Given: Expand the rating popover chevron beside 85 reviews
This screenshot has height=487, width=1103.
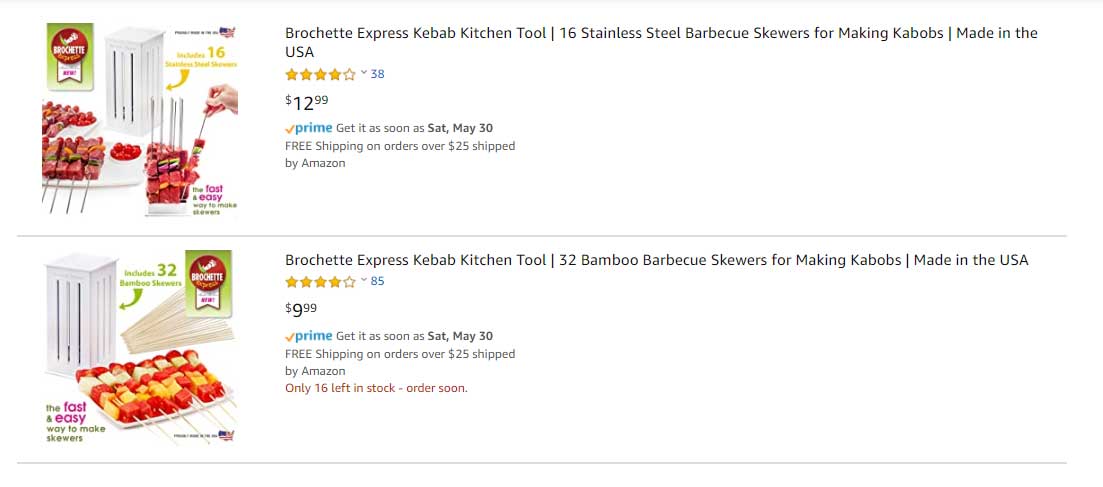Looking at the screenshot, I should (364, 281).
